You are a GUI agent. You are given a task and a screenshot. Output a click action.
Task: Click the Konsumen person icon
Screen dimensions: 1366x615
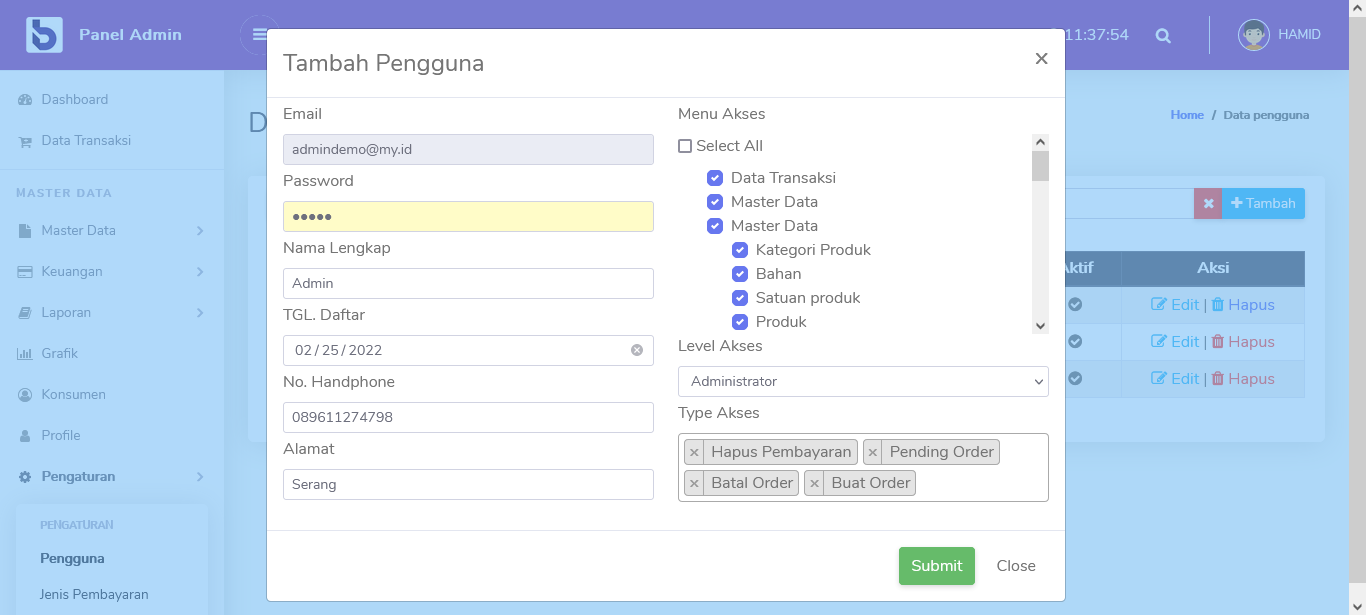point(25,395)
